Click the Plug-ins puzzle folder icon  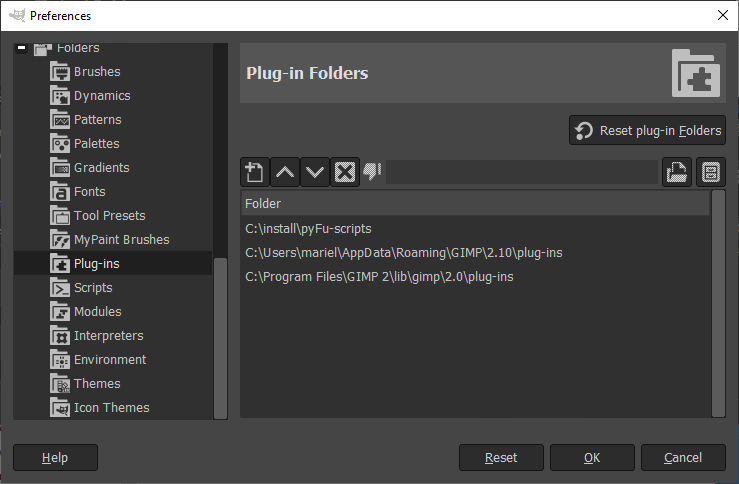tap(60, 264)
